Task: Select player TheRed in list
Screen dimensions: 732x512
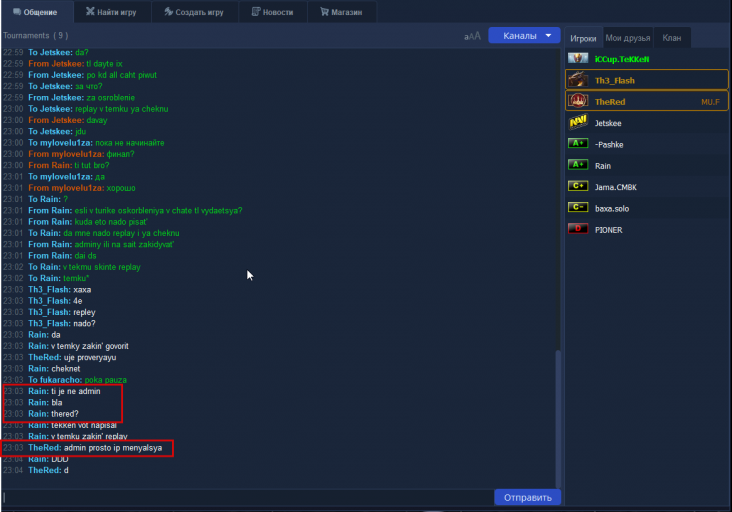Action: (x=647, y=101)
